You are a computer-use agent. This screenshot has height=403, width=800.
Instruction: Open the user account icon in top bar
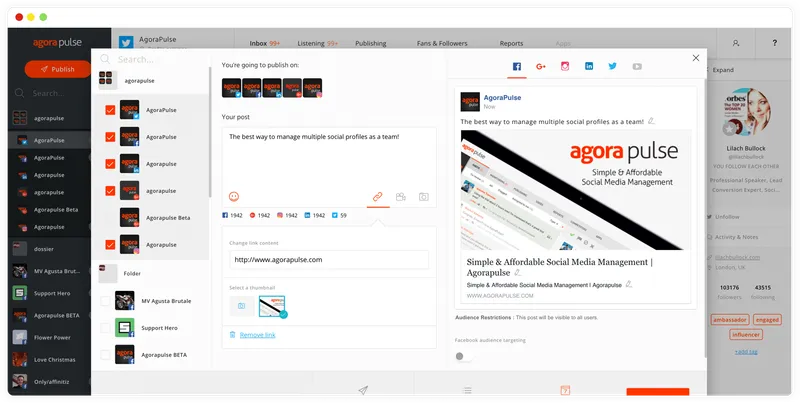pos(736,43)
